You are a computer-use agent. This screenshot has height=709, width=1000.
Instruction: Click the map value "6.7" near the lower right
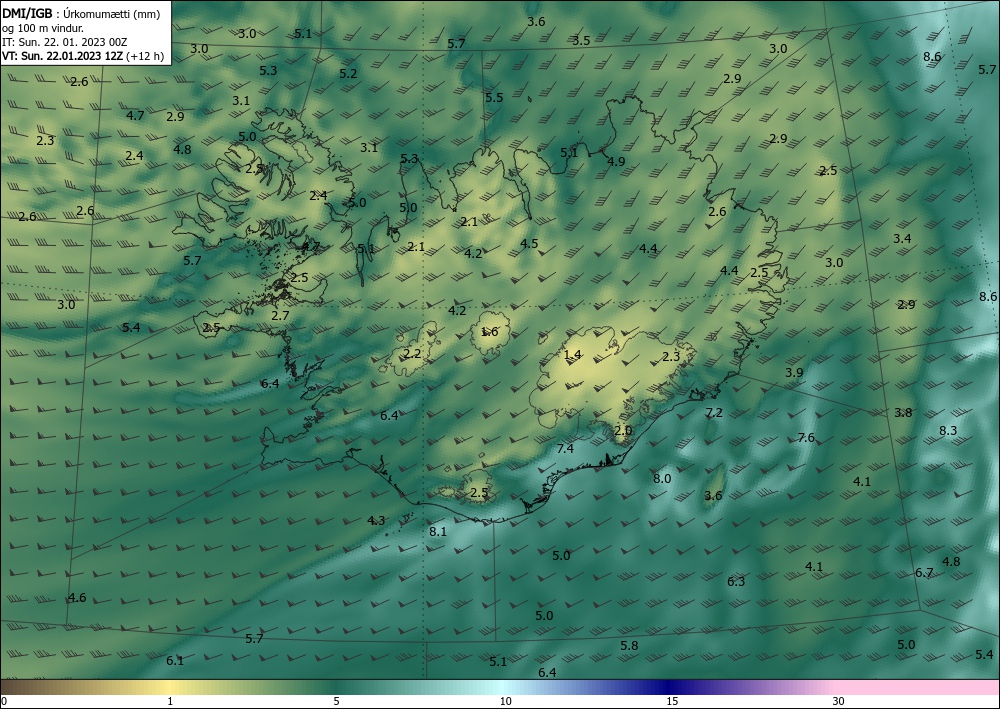[924, 573]
